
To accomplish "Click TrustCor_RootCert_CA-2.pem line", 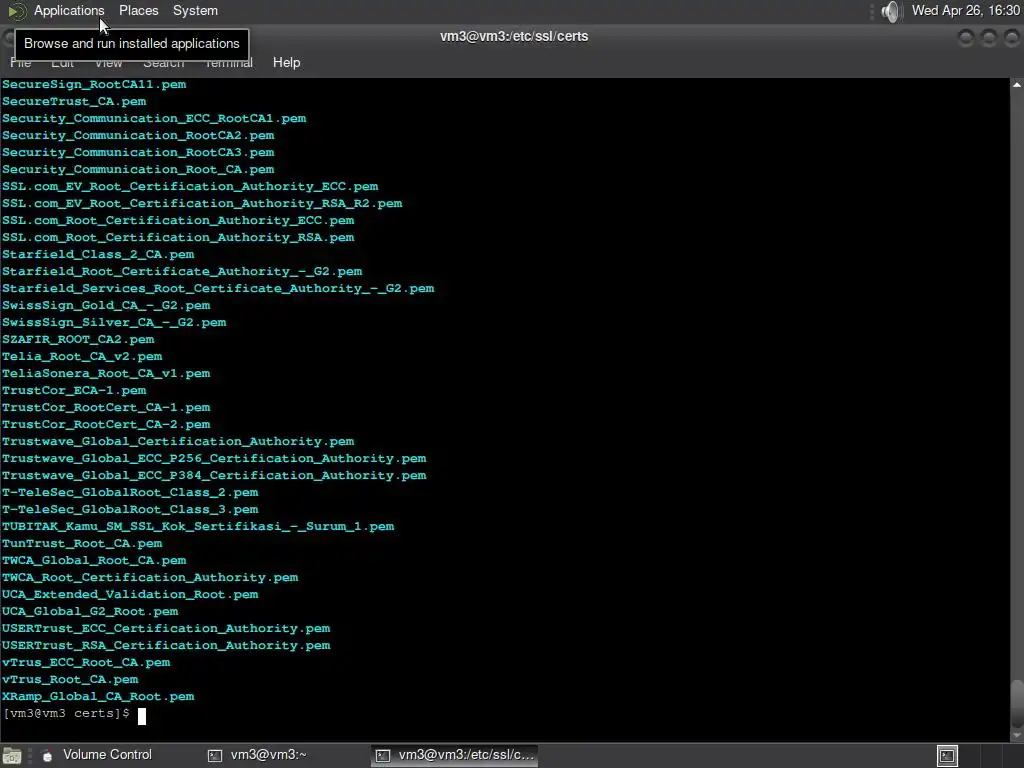I will (106, 424).
